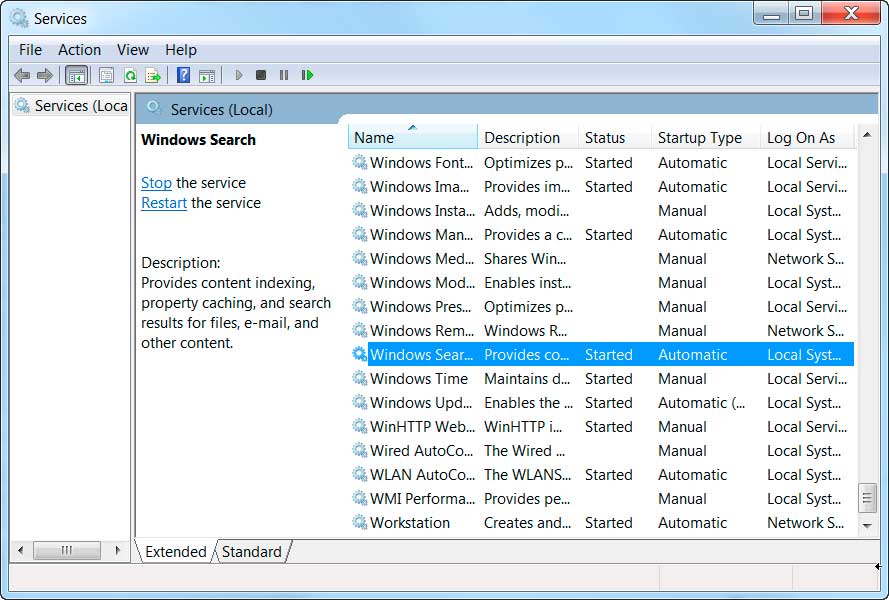889x600 pixels.
Task: Select the 'WinHTTP Web...' service name
Action: [x=422, y=426]
